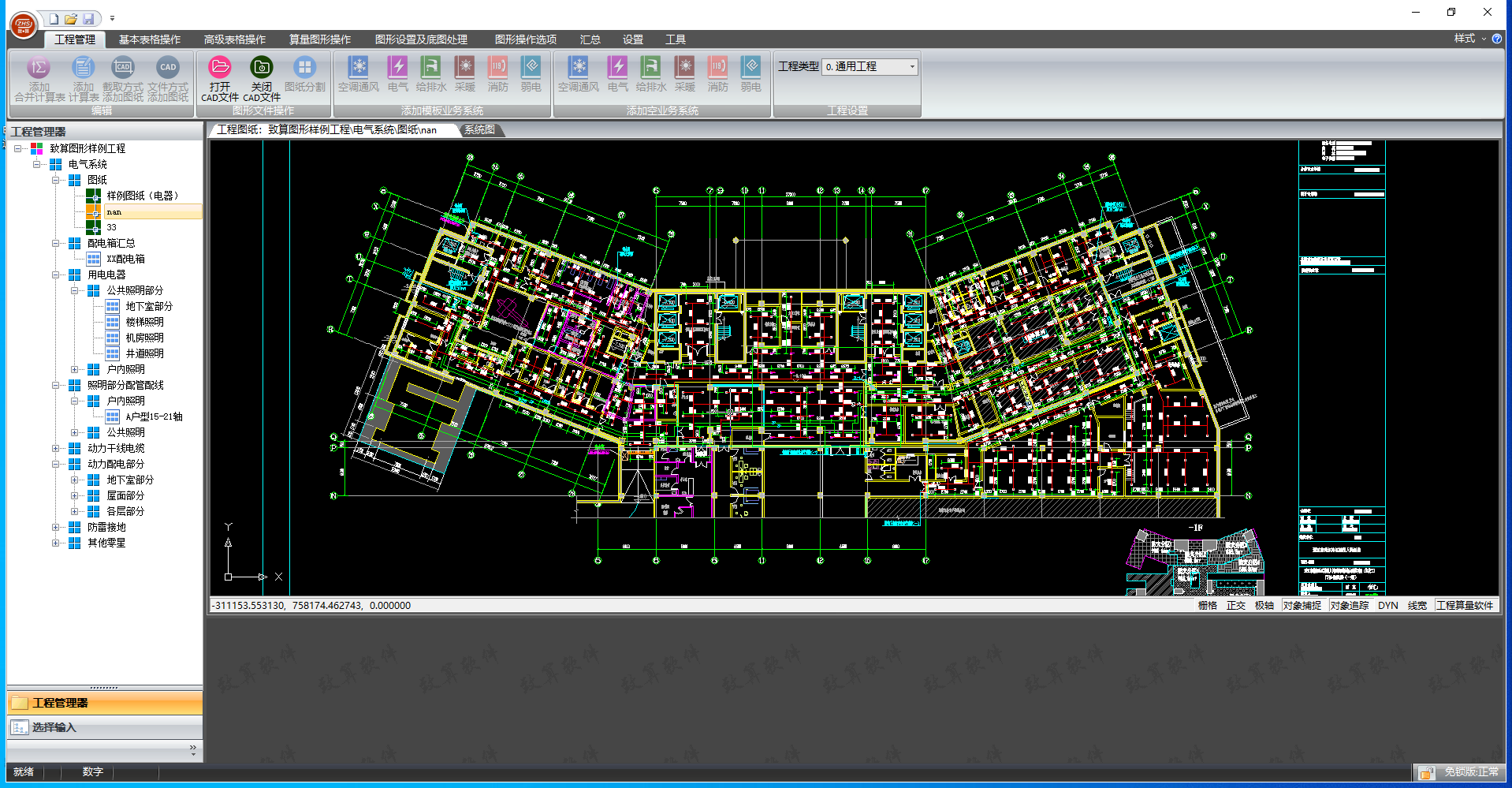Open the 汇总 ribbon tab
Screen dimensions: 1512x788
[590, 39]
